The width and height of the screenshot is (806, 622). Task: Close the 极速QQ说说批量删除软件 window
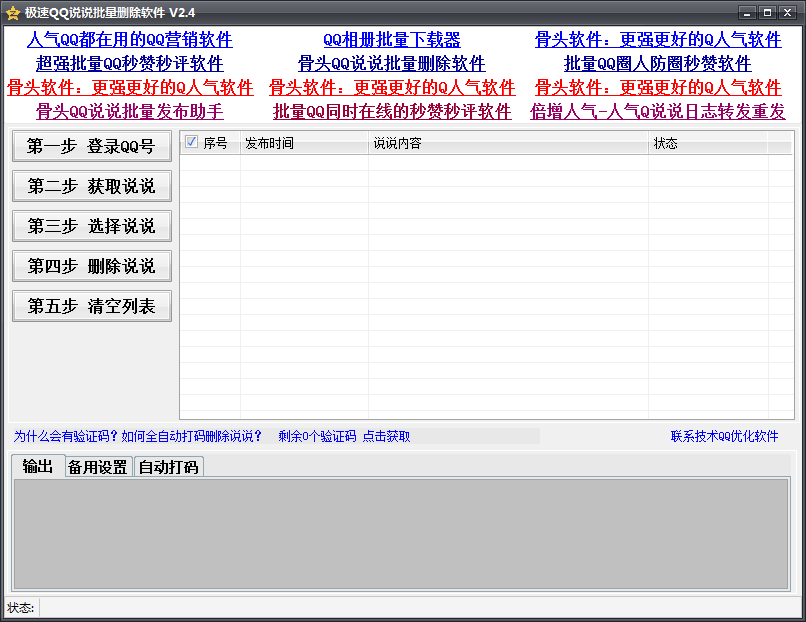pyautogui.click(x=787, y=12)
